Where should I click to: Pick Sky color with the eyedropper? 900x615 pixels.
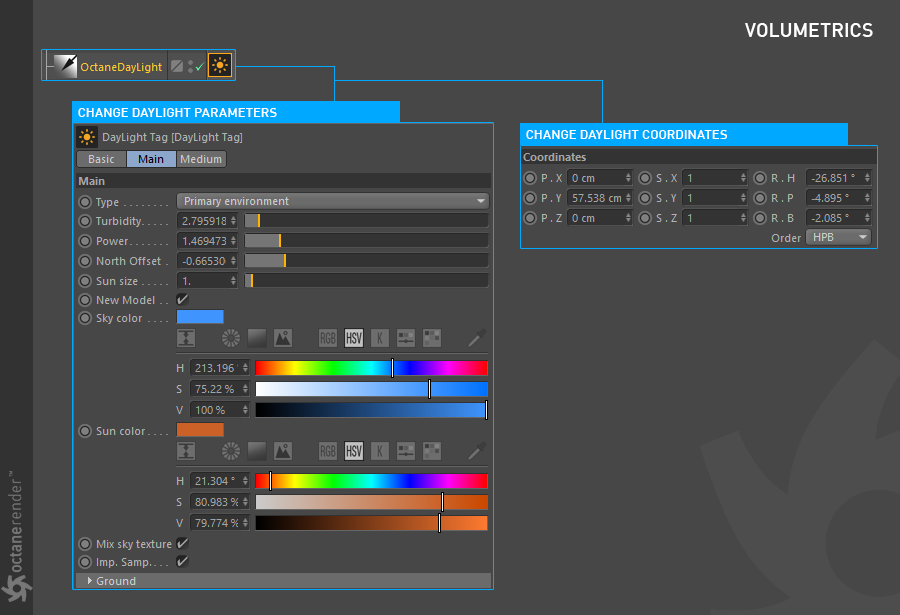click(477, 338)
